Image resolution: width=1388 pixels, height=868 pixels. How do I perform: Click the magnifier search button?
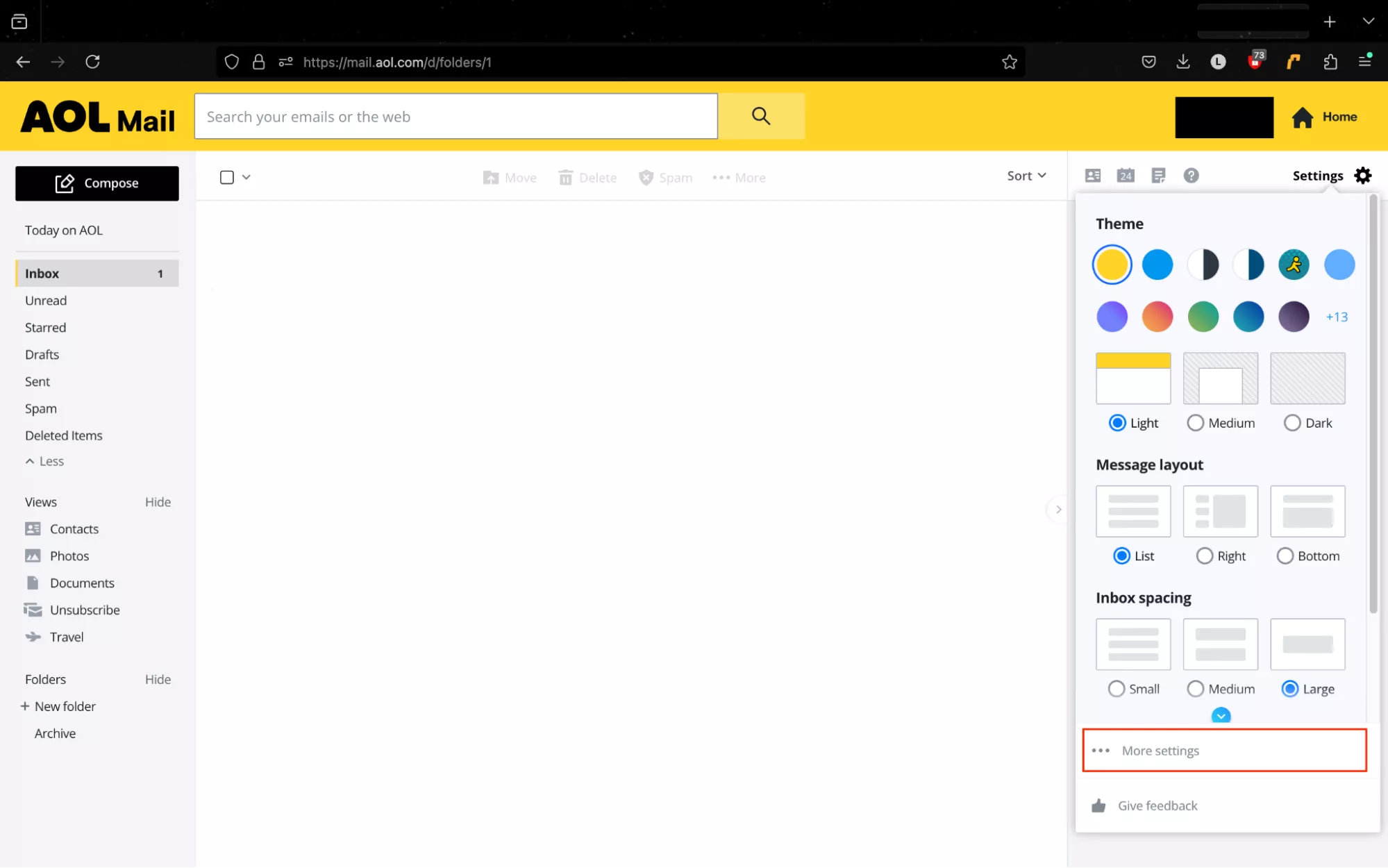pos(761,116)
